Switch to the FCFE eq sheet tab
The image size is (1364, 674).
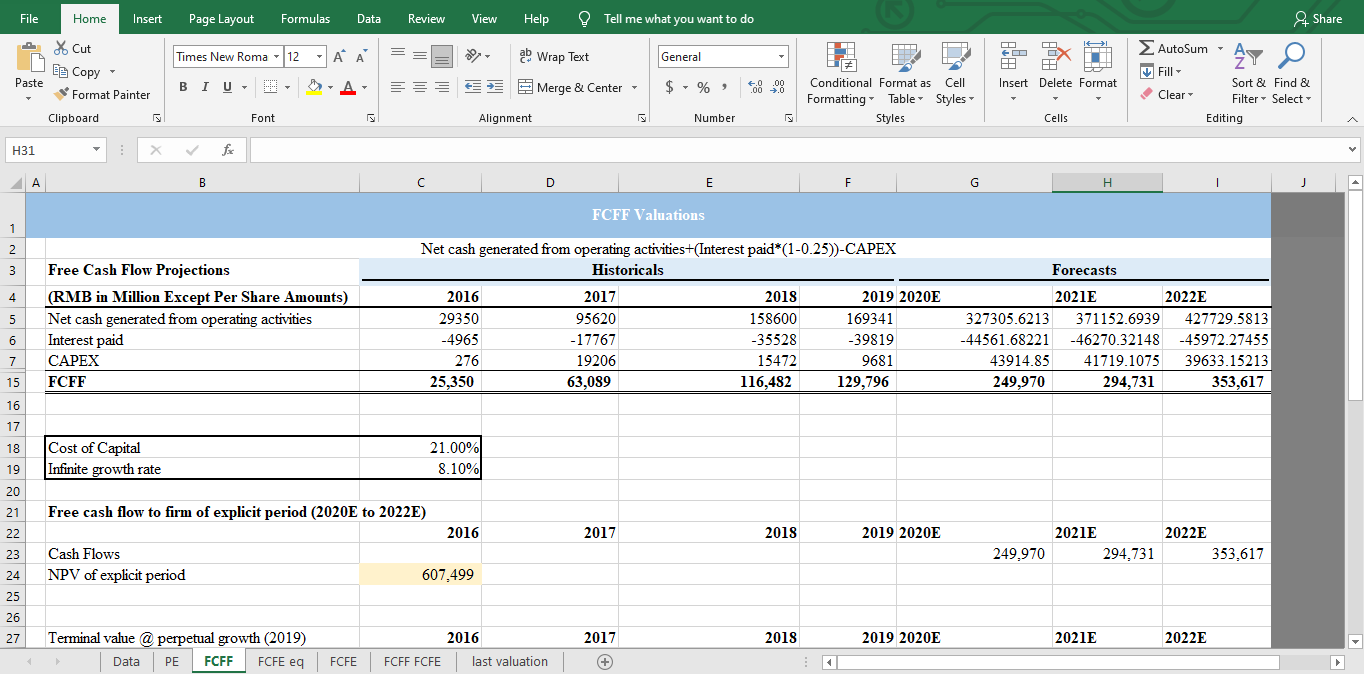[x=280, y=661]
